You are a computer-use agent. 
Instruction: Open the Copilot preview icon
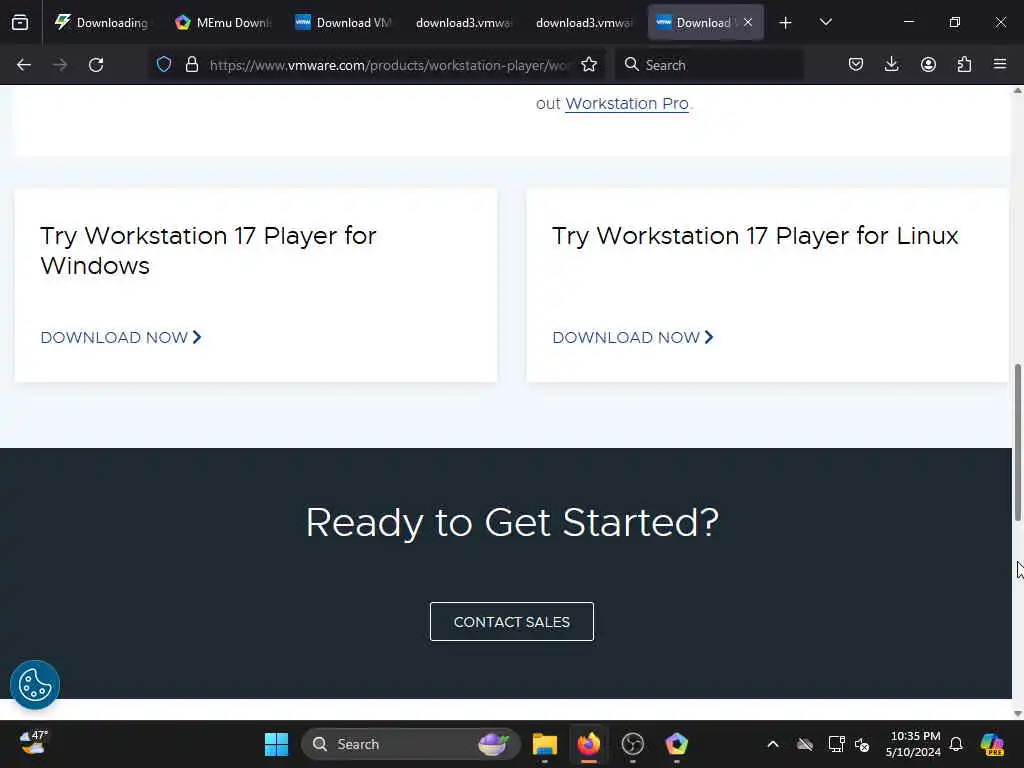[992, 744]
